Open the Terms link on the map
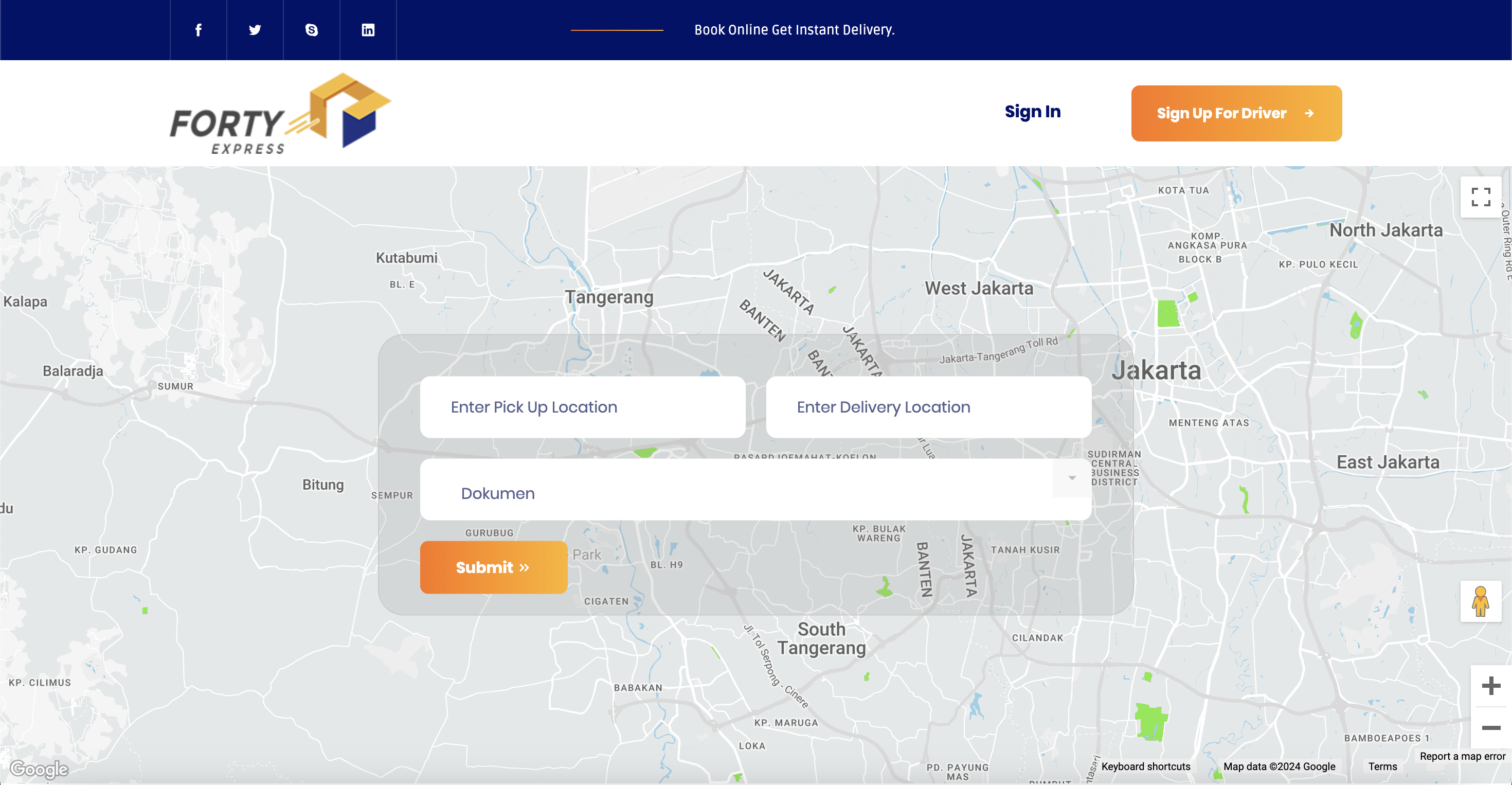1512x785 pixels. coord(1382,767)
